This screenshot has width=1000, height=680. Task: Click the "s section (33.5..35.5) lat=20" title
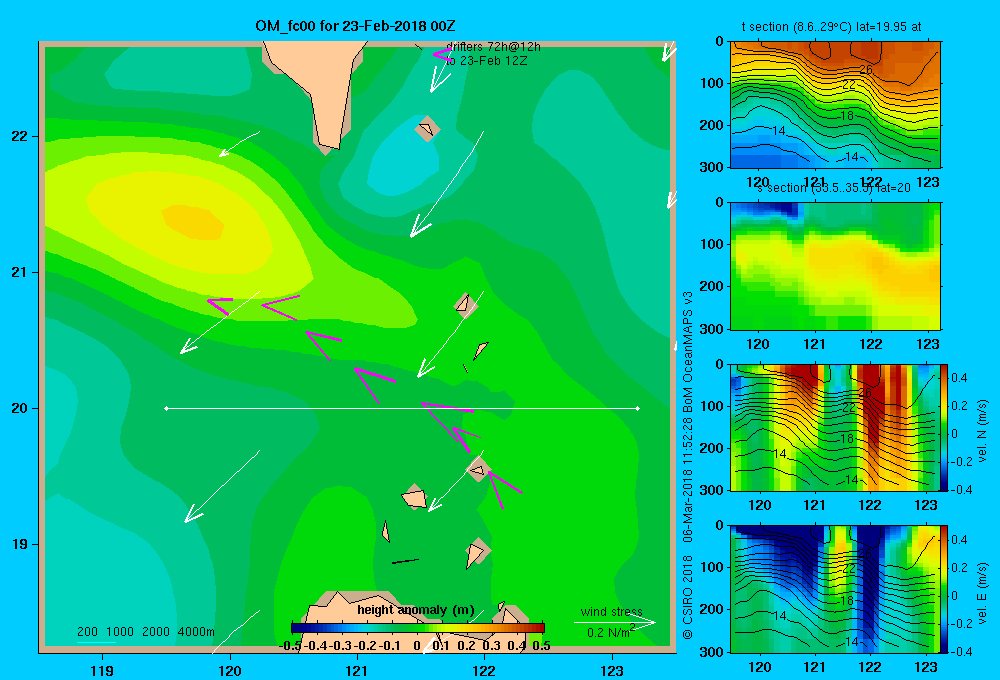[x=834, y=188]
